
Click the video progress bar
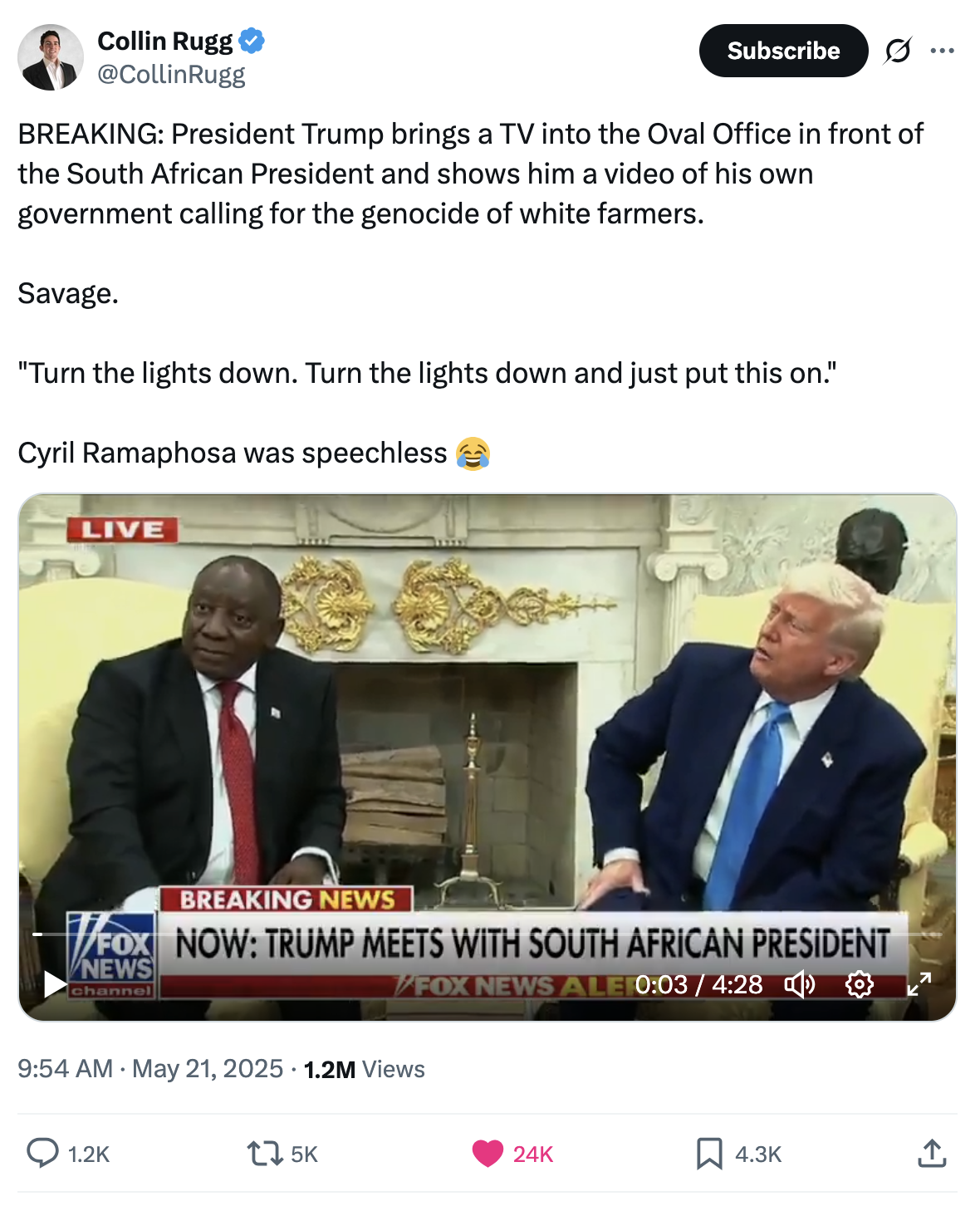(x=488, y=934)
